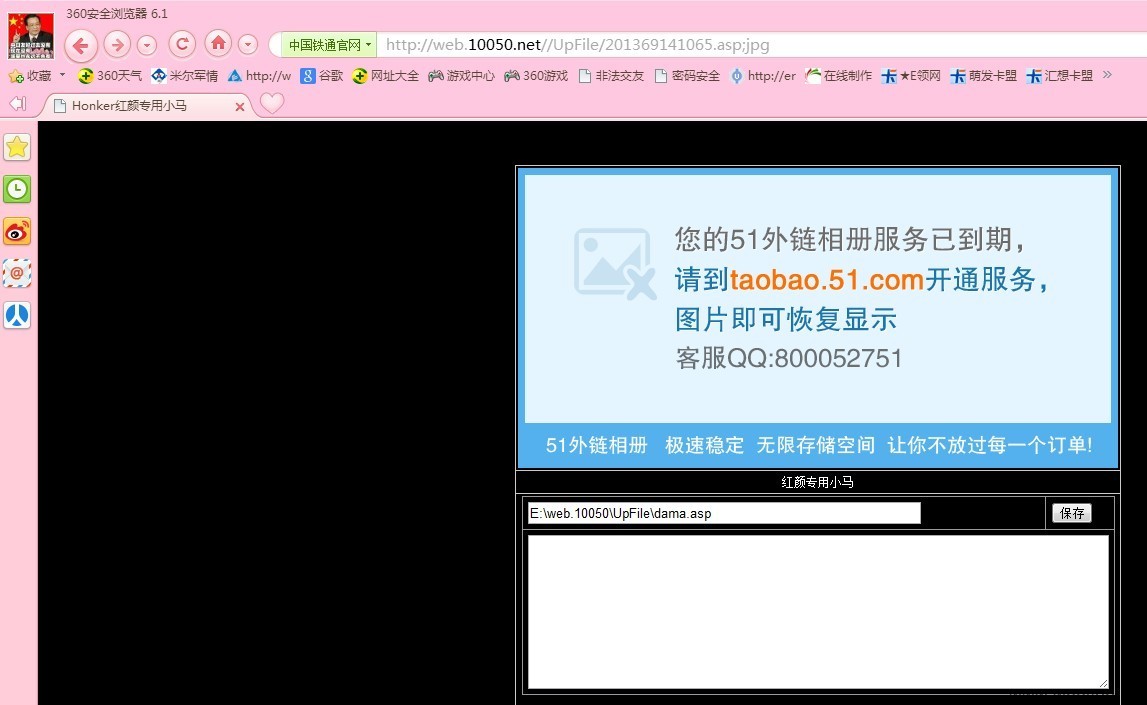This screenshot has width=1147, height=705.
Task: Go back to the previous page
Action: pos(81,45)
